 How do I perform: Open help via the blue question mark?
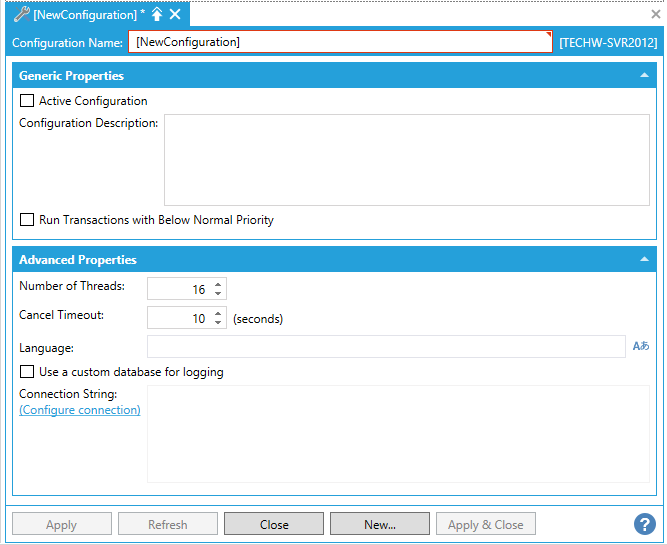[x=645, y=524]
